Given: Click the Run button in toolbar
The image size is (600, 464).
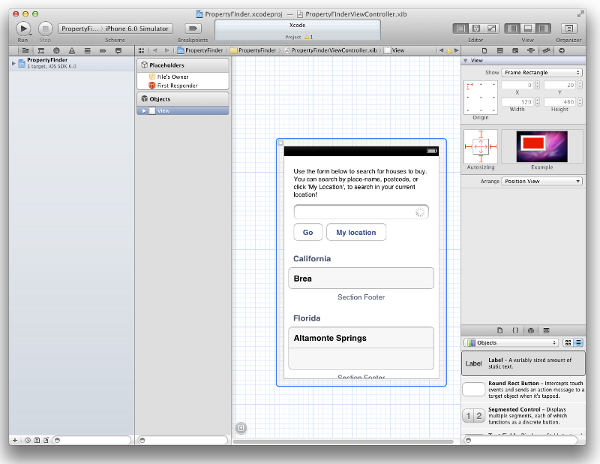Looking at the screenshot, I should tap(23, 28).
